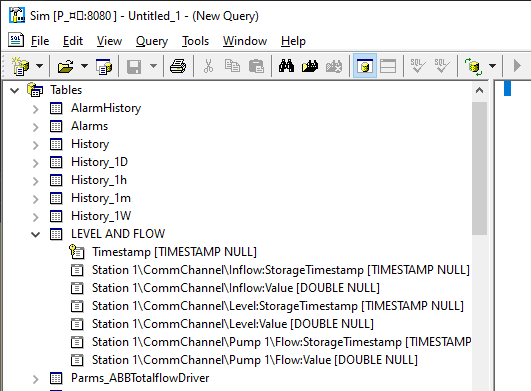The image size is (531, 391).
Task: Open the Tools menu
Action: [x=195, y=41]
